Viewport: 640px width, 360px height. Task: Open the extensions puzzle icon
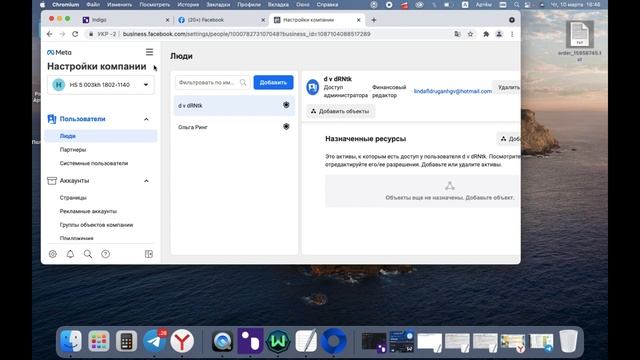click(486, 34)
